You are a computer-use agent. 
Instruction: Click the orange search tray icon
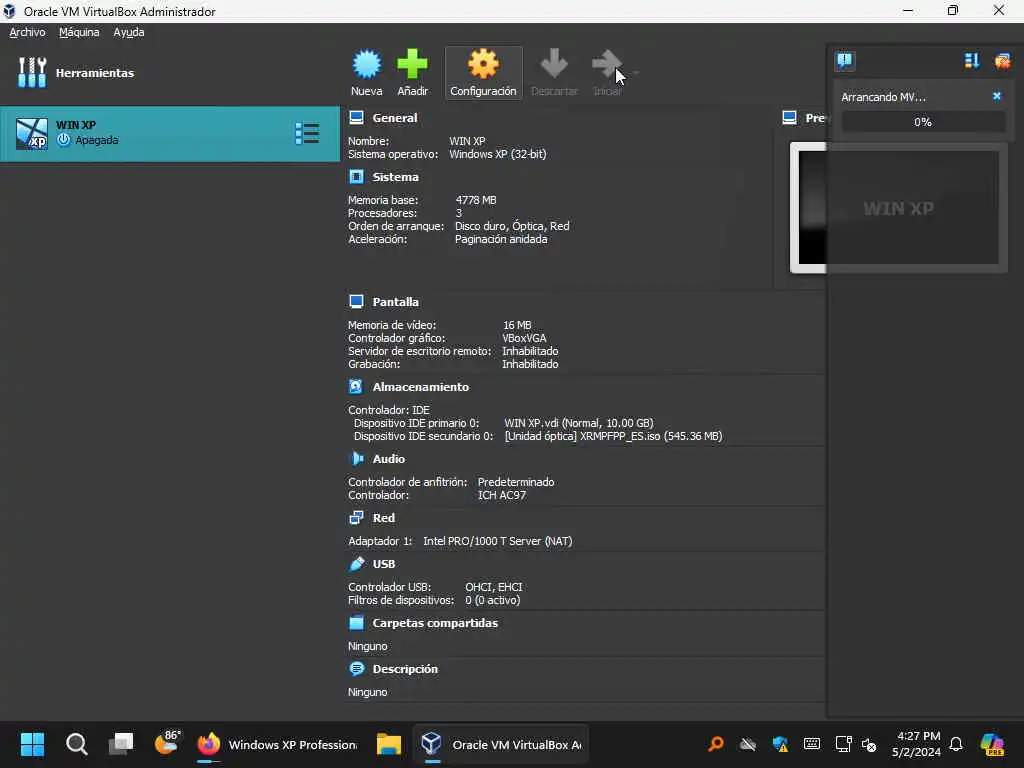[716, 744]
